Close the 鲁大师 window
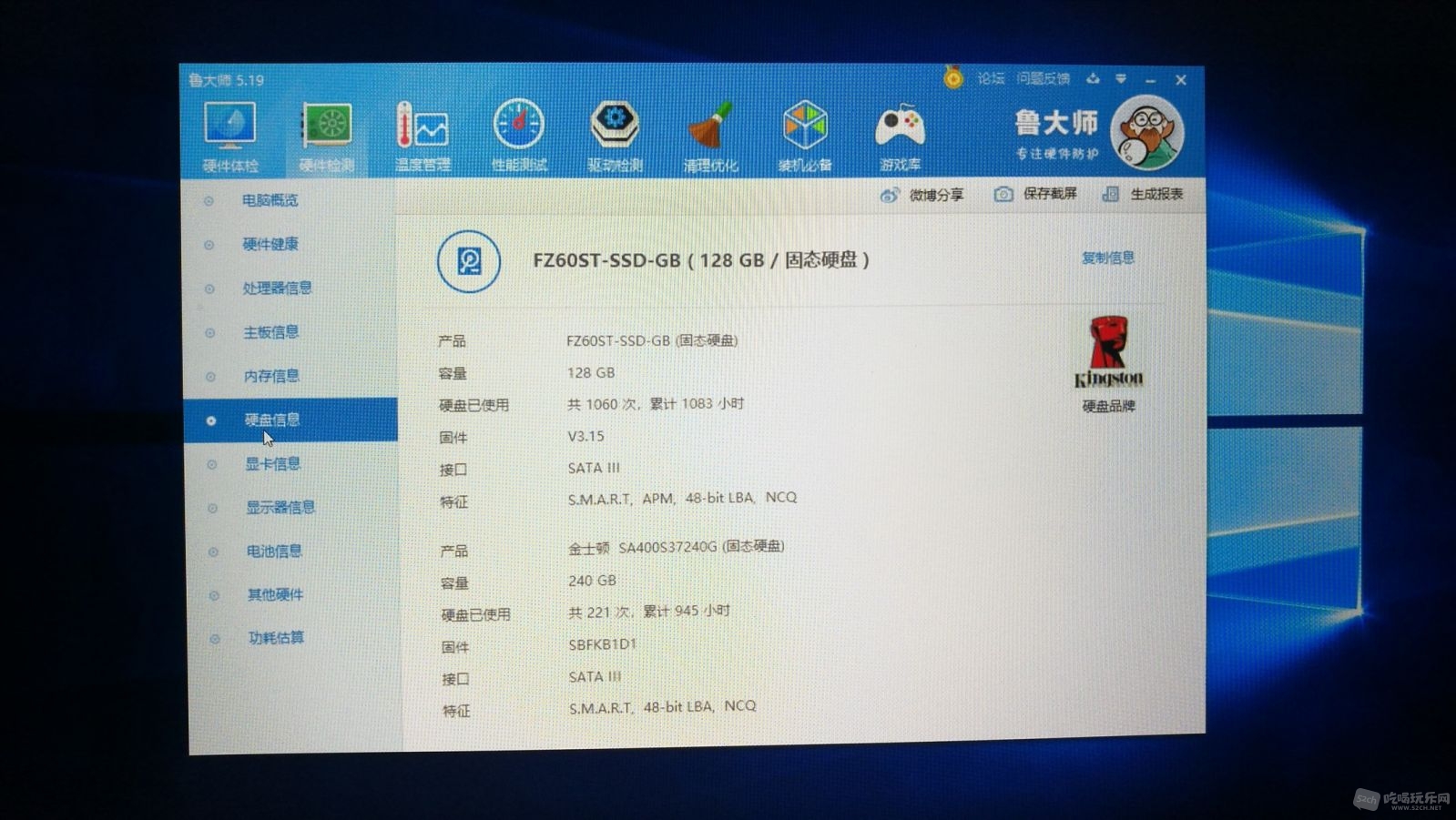Screen dimensions: 1456x820 [1181, 80]
